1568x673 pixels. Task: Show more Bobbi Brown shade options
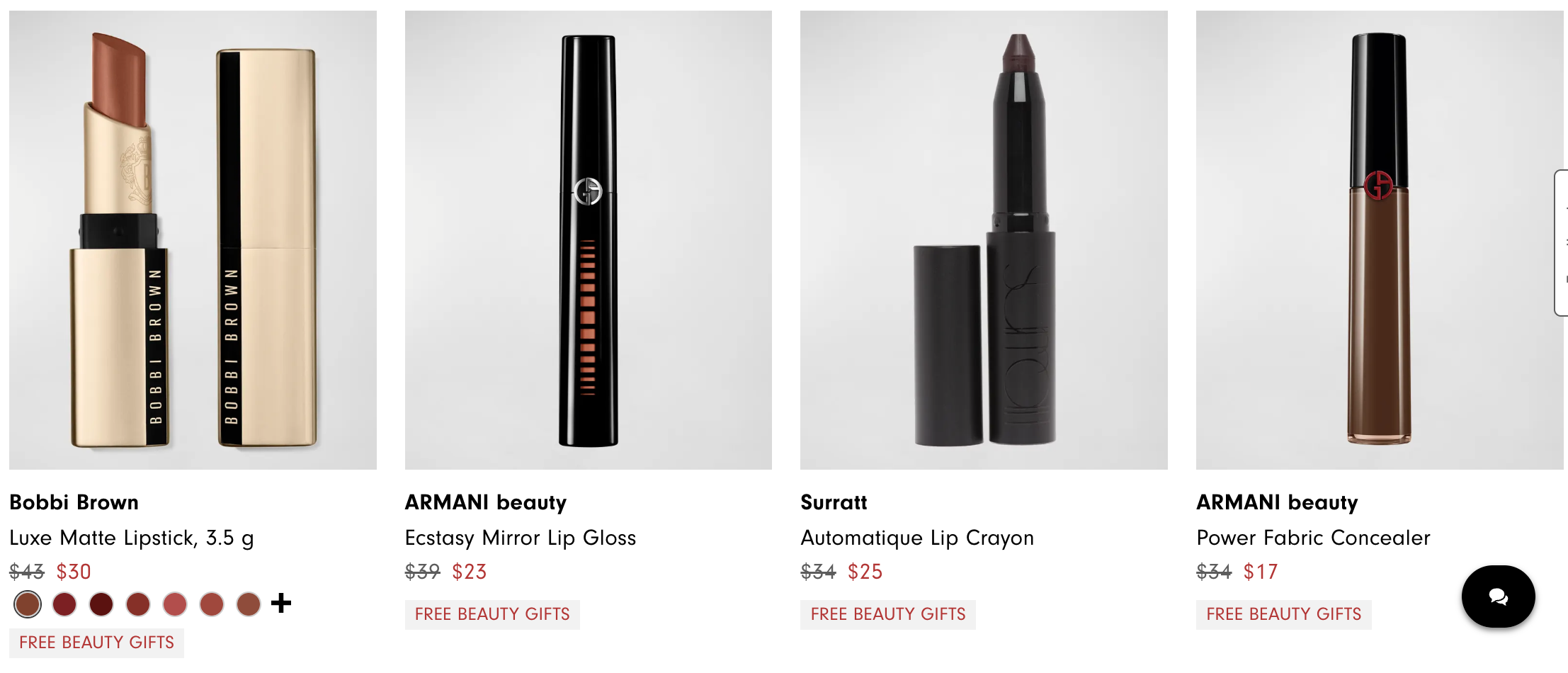(281, 603)
